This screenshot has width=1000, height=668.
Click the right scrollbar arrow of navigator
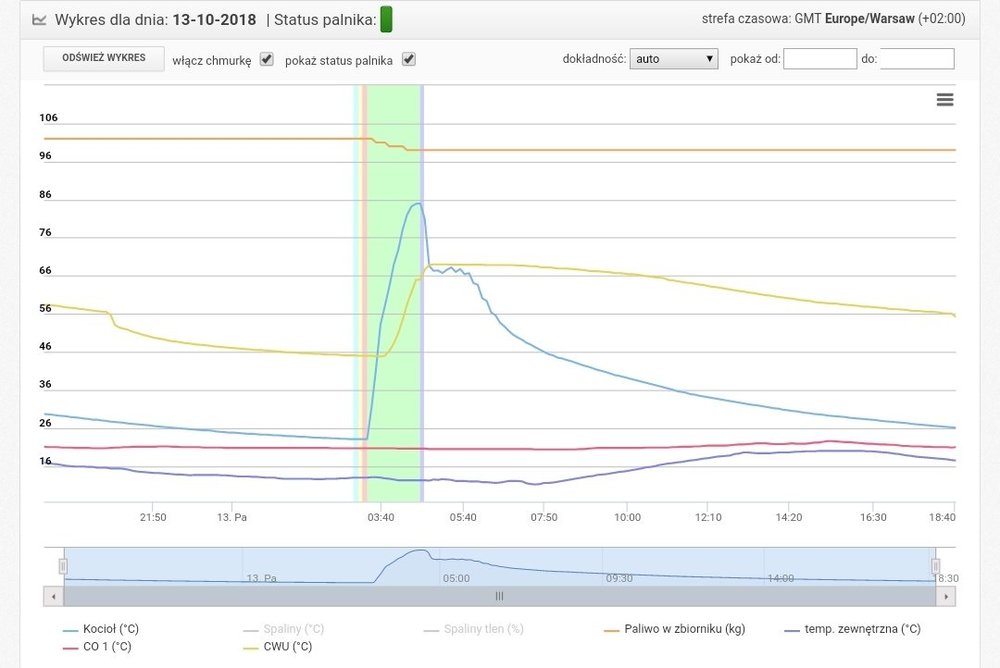click(x=945, y=595)
